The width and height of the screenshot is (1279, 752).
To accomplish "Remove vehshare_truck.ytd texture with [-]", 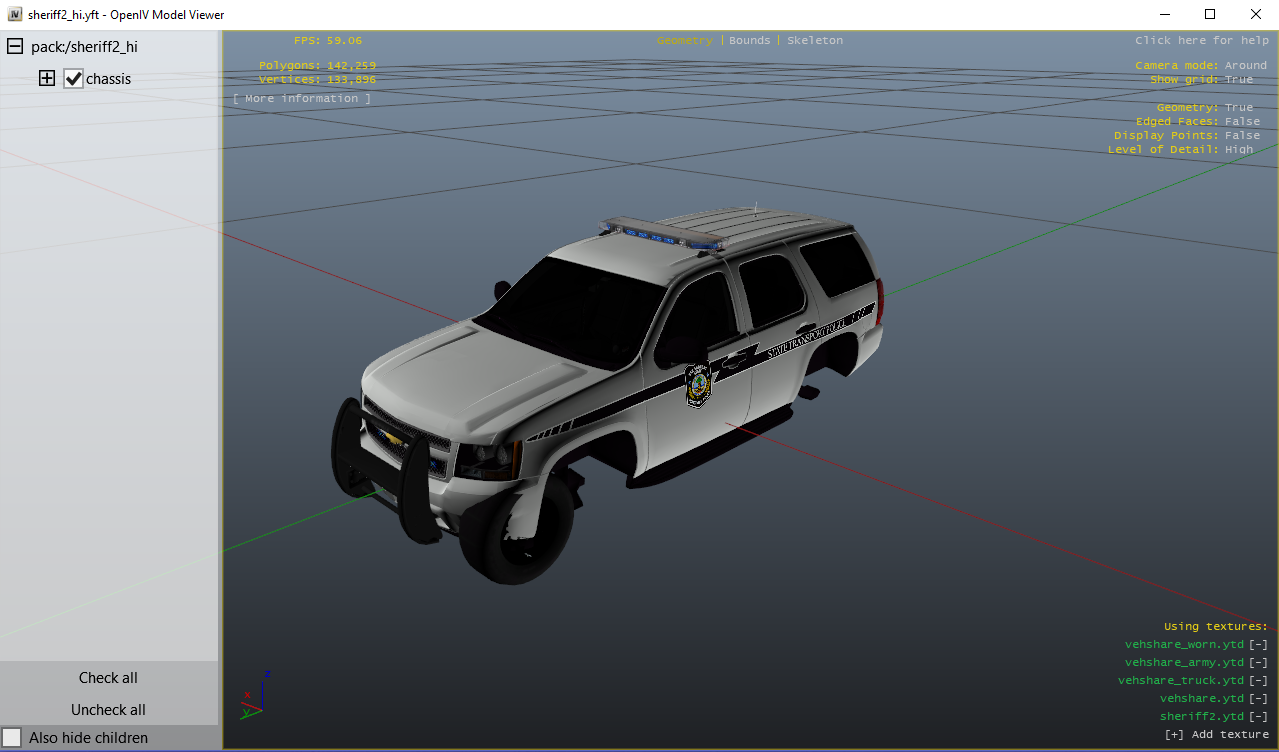I will coord(1258,681).
